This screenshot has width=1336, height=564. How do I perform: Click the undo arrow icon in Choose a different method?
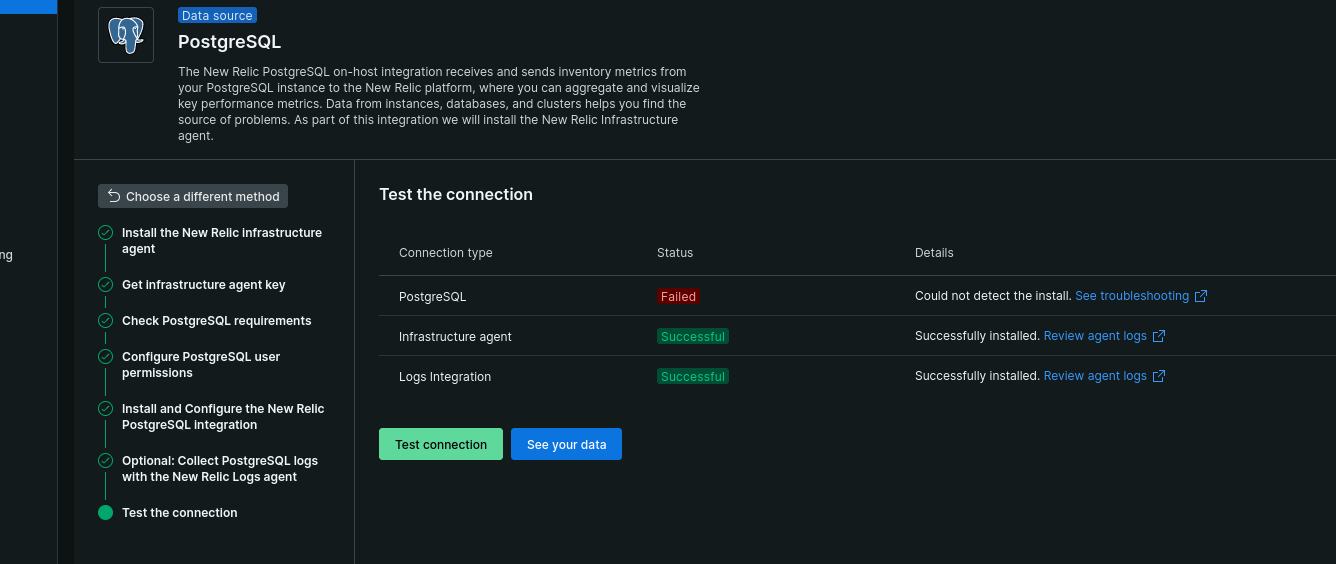point(114,196)
